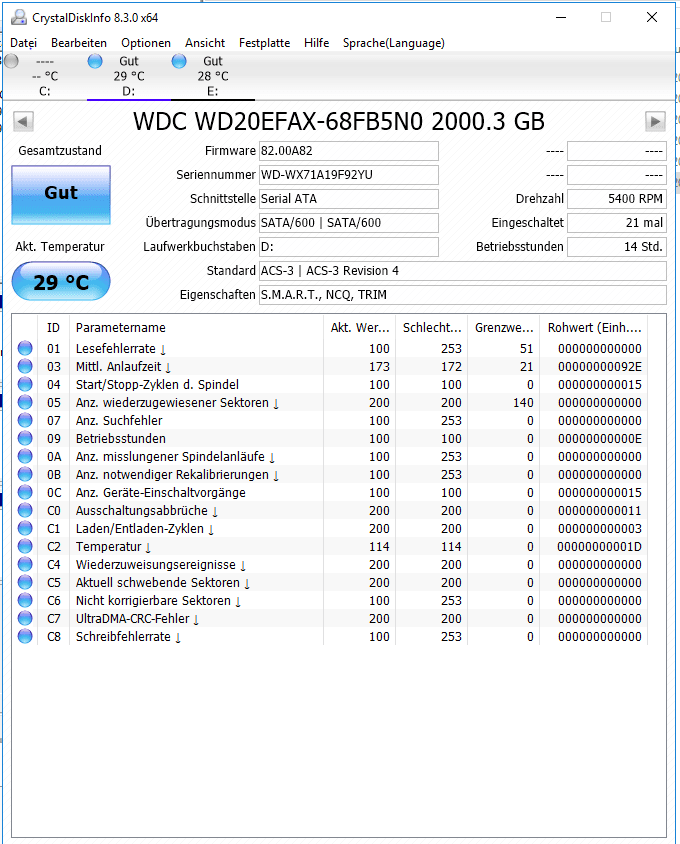This screenshot has height=844, width=680.
Task: Click the blue status orb for drive D:
Action: point(95,61)
